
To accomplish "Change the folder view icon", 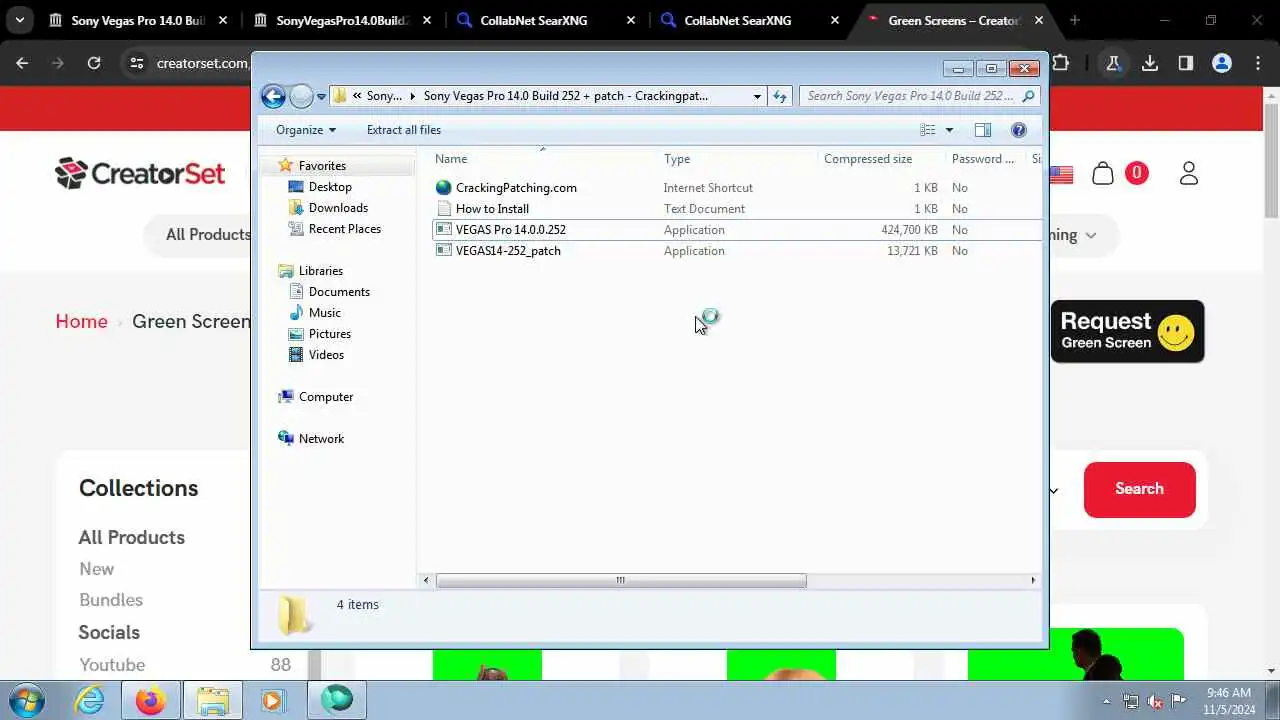I will (928, 130).
